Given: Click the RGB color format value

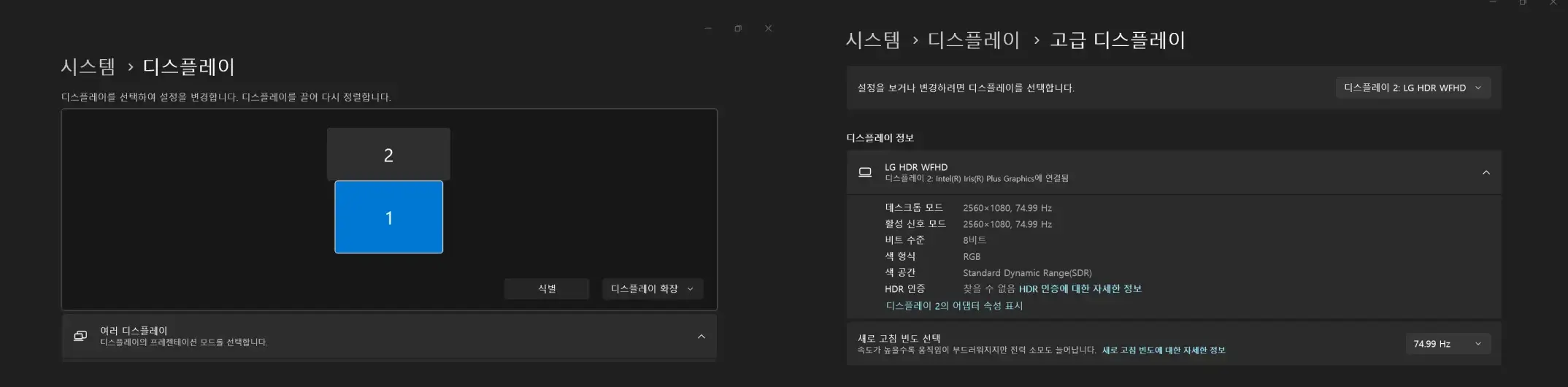Looking at the screenshot, I should coord(972,257).
